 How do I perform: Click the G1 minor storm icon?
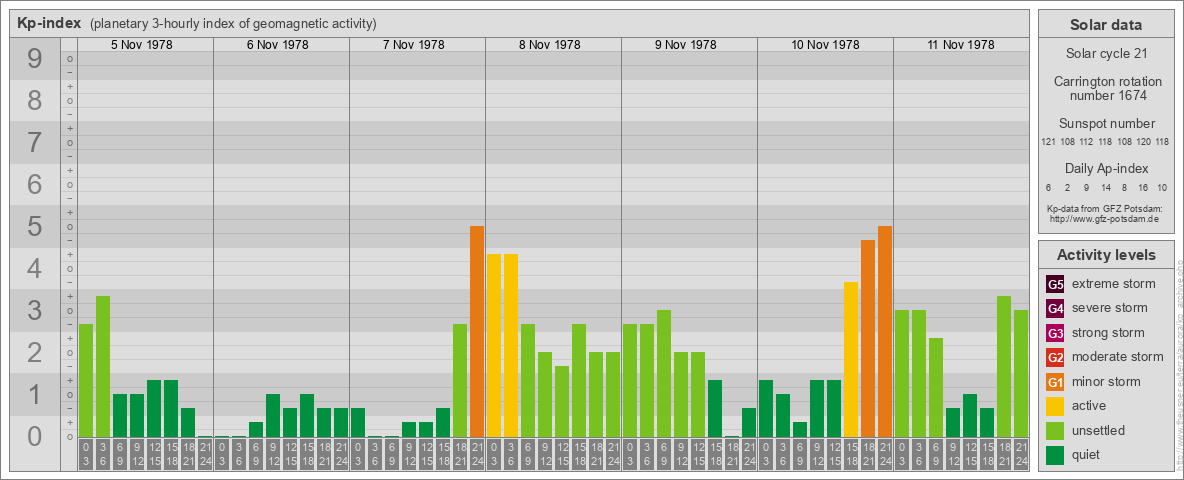(1055, 382)
